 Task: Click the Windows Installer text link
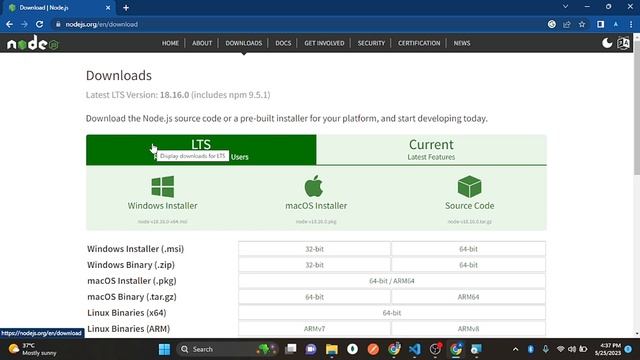click(162, 206)
